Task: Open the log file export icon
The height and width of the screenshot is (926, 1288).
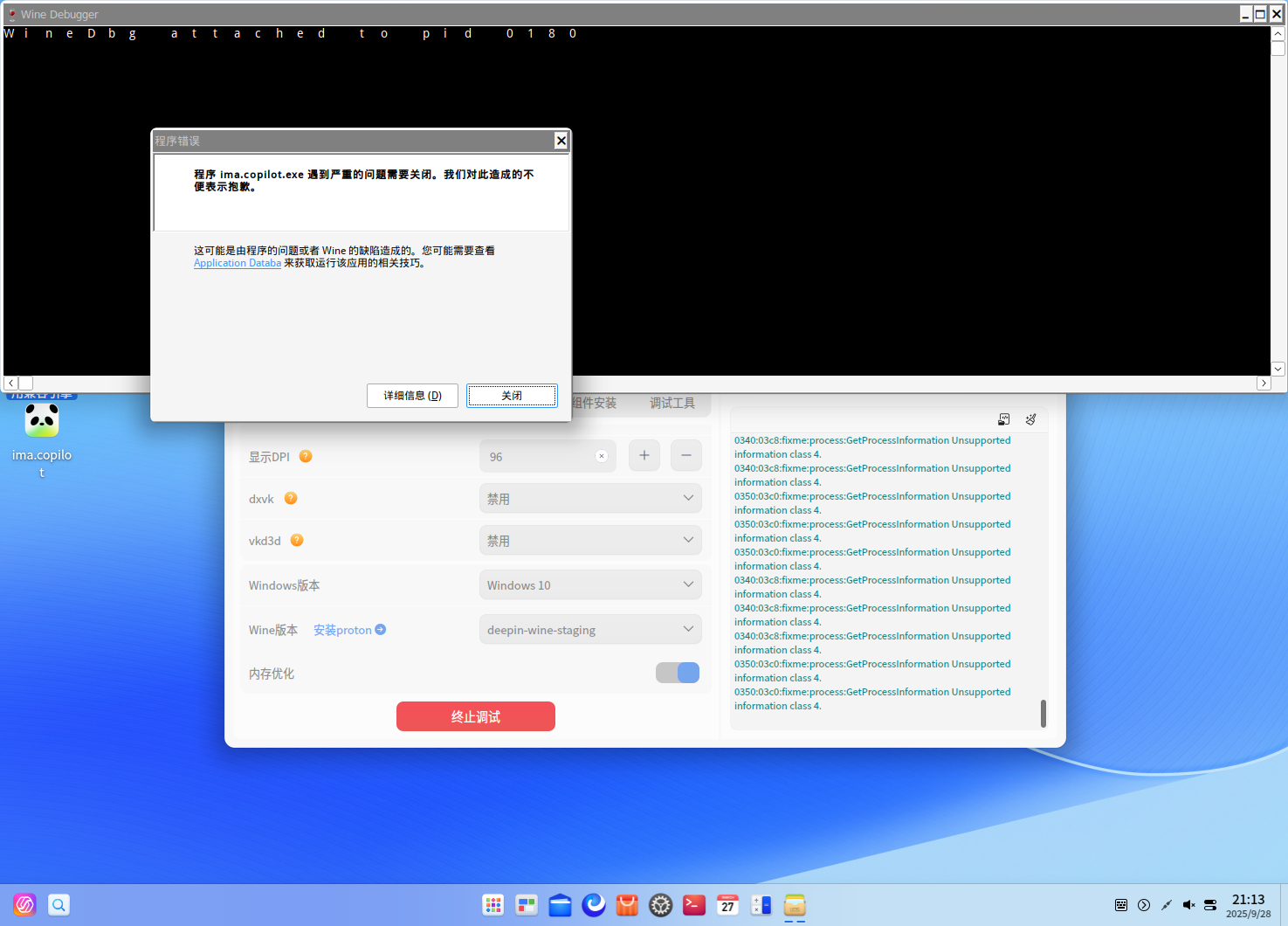Action: [1004, 419]
